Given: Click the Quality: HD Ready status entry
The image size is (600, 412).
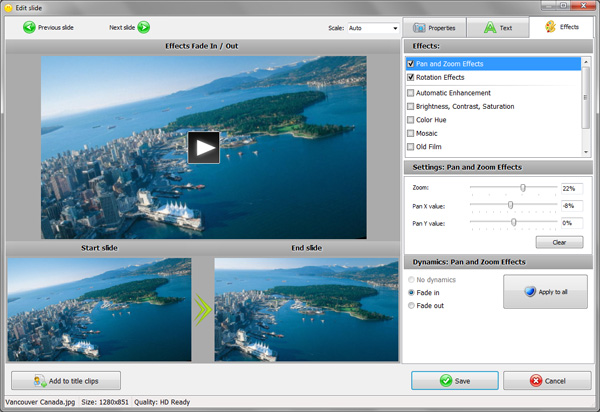Looking at the screenshot, I should click(x=162, y=402).
